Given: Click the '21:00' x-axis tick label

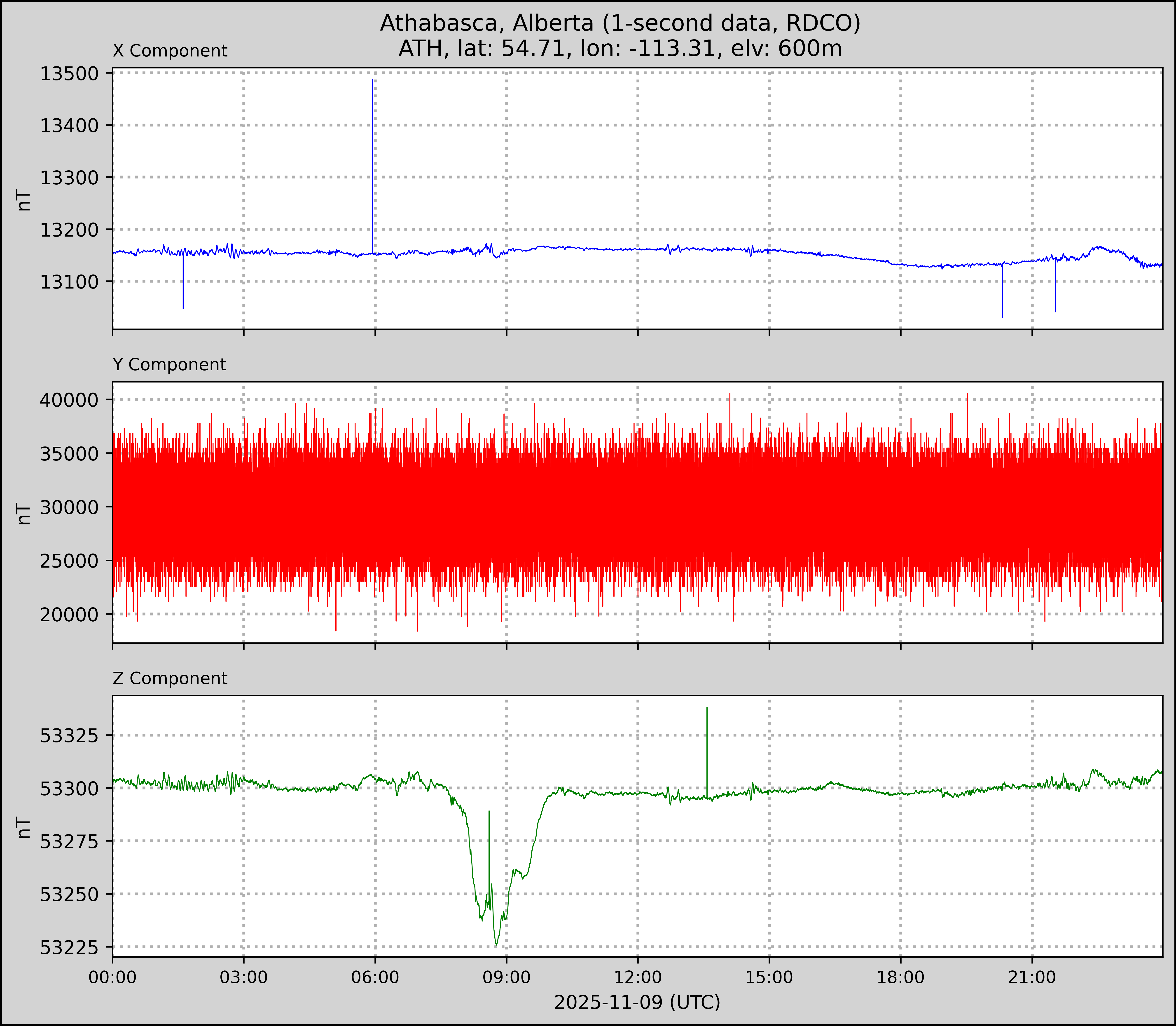Looking at the screenshot, I should [x=1032, y=977].
